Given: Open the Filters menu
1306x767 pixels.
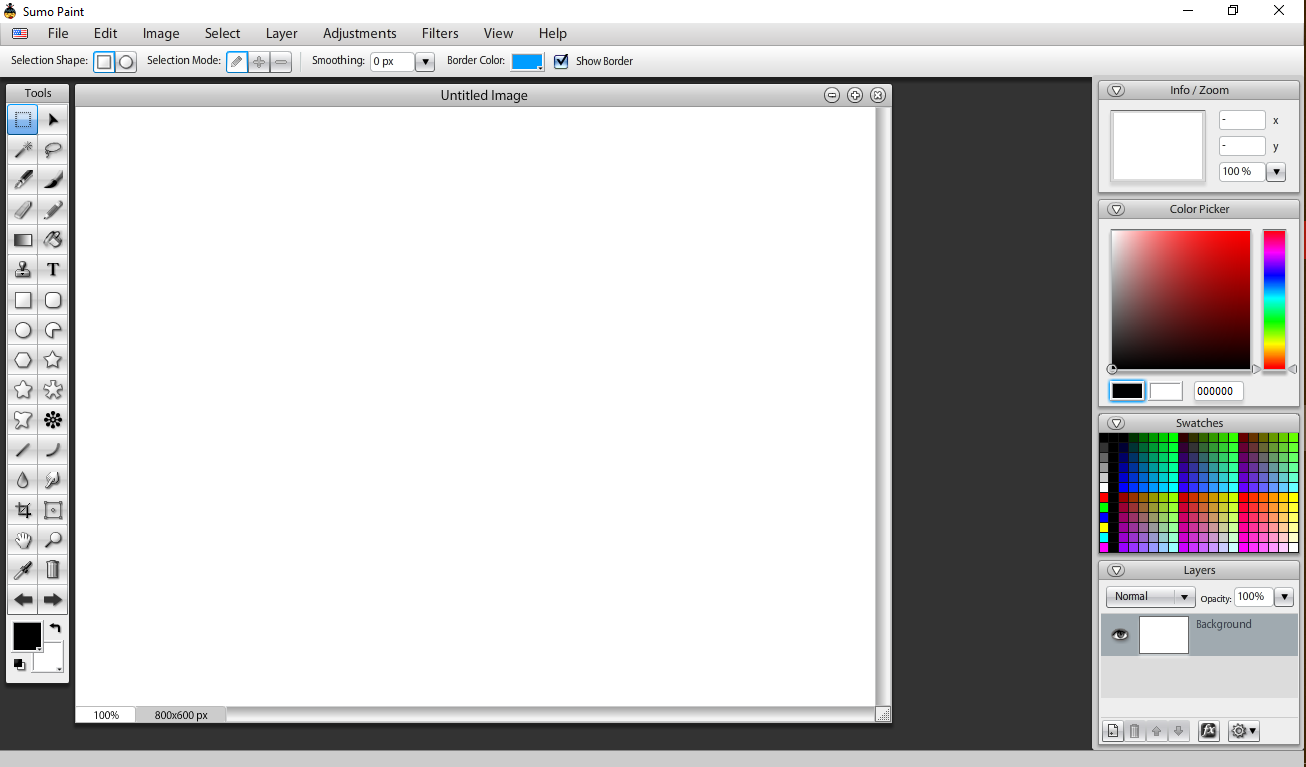Looking at the screenshot, I should click(x=440, y=33).
